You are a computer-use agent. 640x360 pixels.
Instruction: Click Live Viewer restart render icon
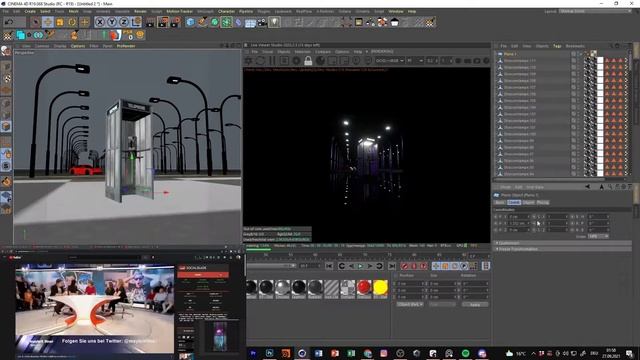260,61
